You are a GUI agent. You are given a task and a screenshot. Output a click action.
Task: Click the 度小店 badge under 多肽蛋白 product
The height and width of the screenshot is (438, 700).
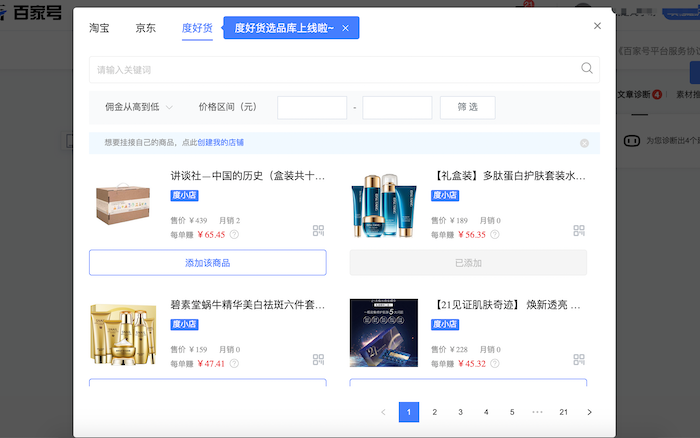445,196
